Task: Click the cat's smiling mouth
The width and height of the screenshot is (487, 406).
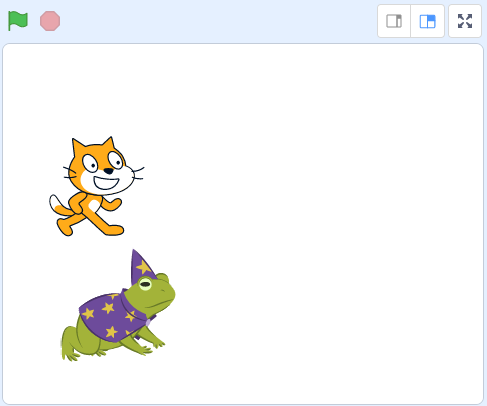Action: 106,183
